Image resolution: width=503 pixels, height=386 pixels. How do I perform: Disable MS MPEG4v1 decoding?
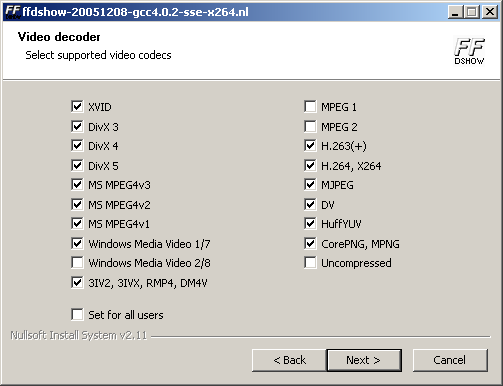click(x=77, y=224)
